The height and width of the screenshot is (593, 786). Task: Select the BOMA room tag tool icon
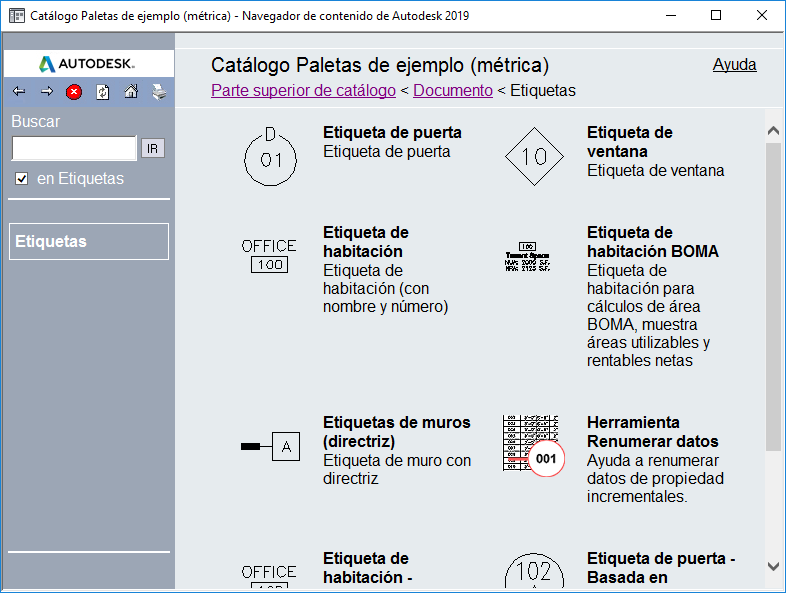[x=527, y=257]
